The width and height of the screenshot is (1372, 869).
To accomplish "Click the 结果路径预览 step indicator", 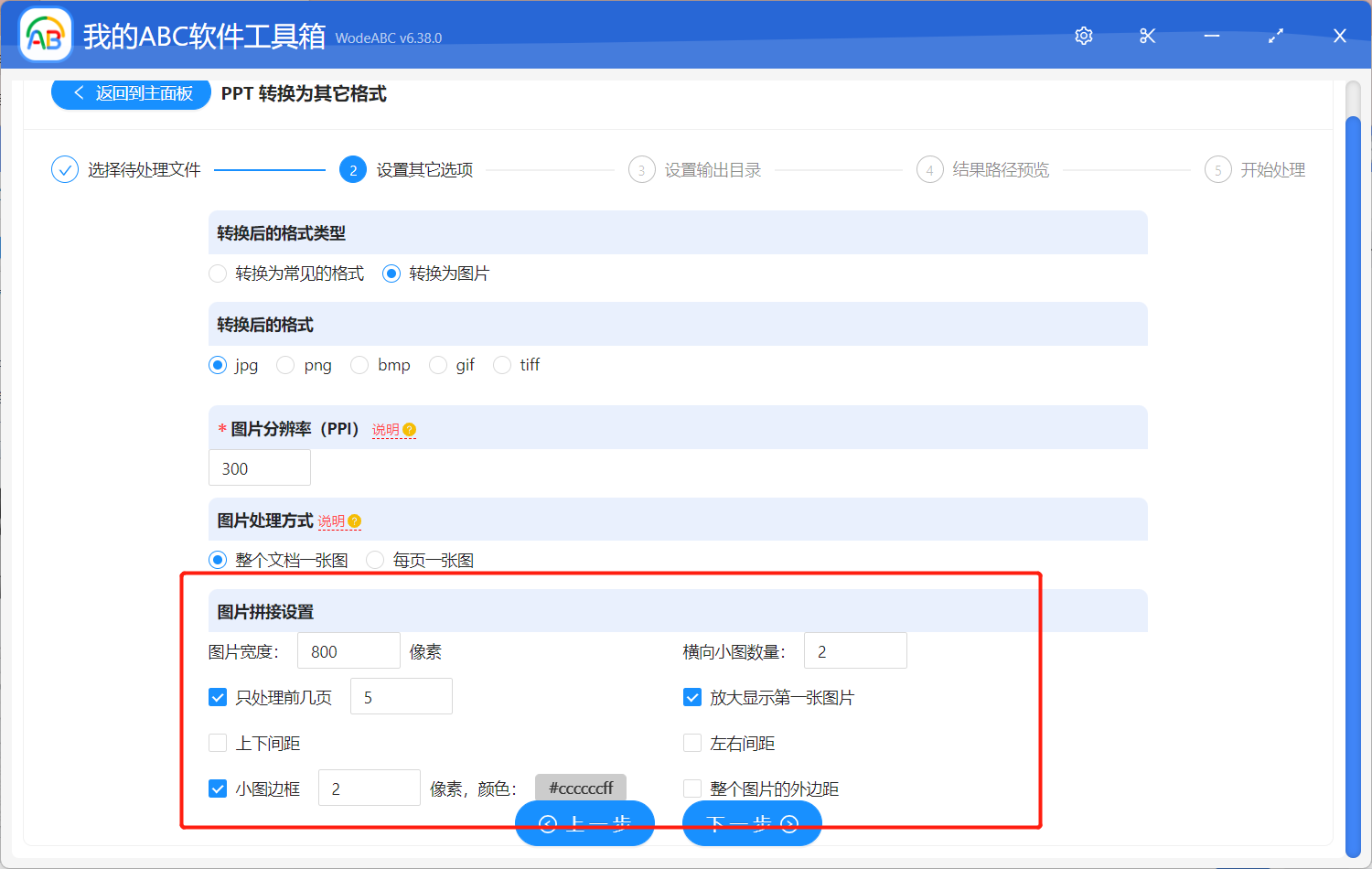I will pos(929,169).
